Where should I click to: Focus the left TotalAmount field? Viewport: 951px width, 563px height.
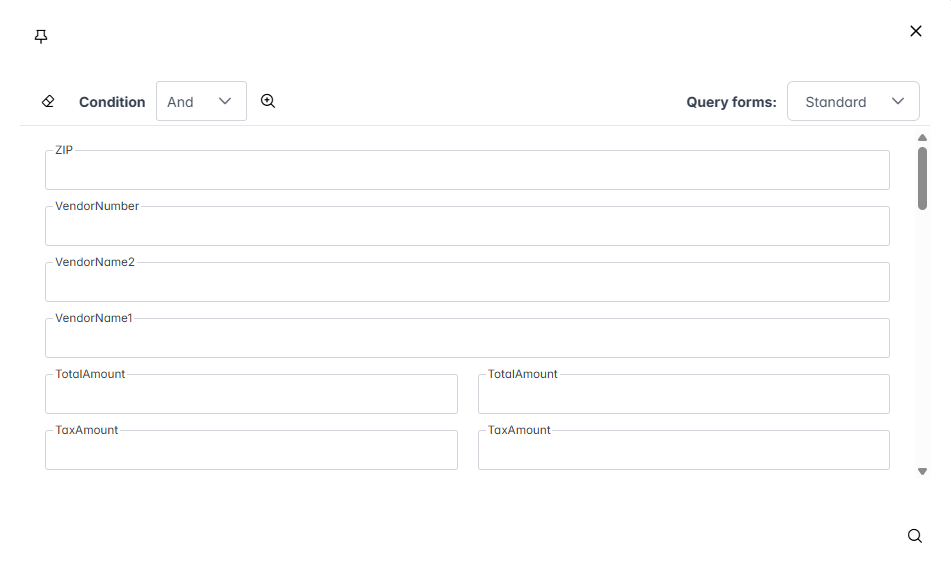[x=251, y=396]
